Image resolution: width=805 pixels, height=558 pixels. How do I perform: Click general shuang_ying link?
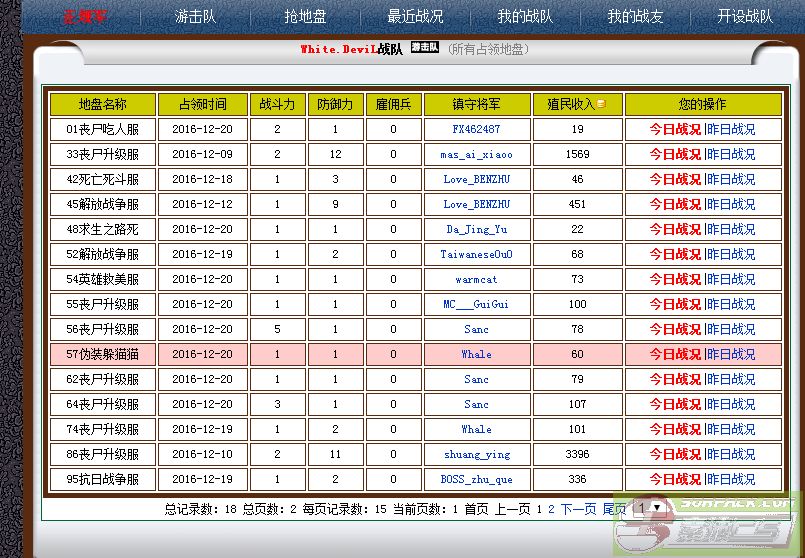pos(477,454)
